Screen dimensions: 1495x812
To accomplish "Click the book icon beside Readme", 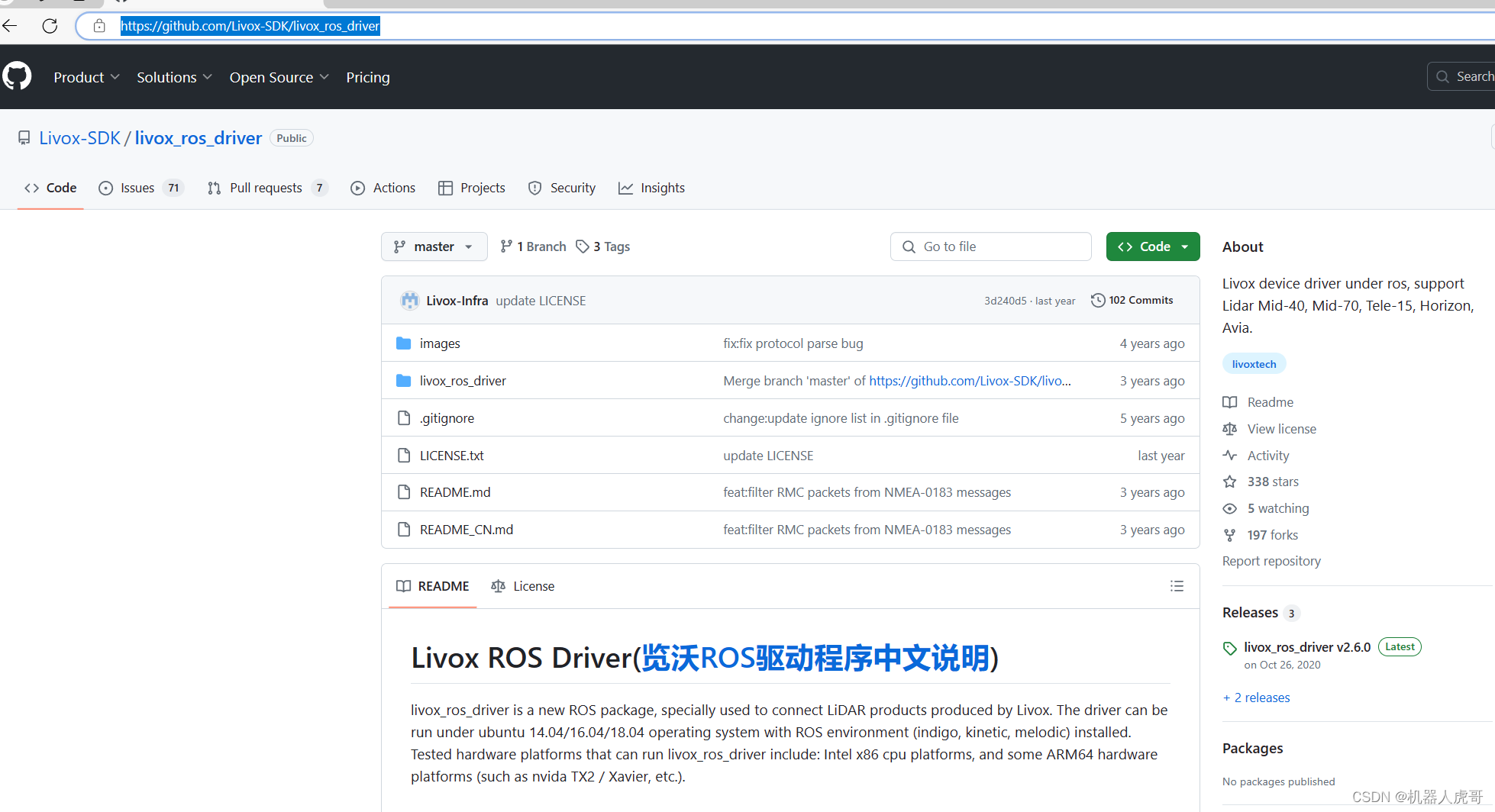I will click(1229, 402).
